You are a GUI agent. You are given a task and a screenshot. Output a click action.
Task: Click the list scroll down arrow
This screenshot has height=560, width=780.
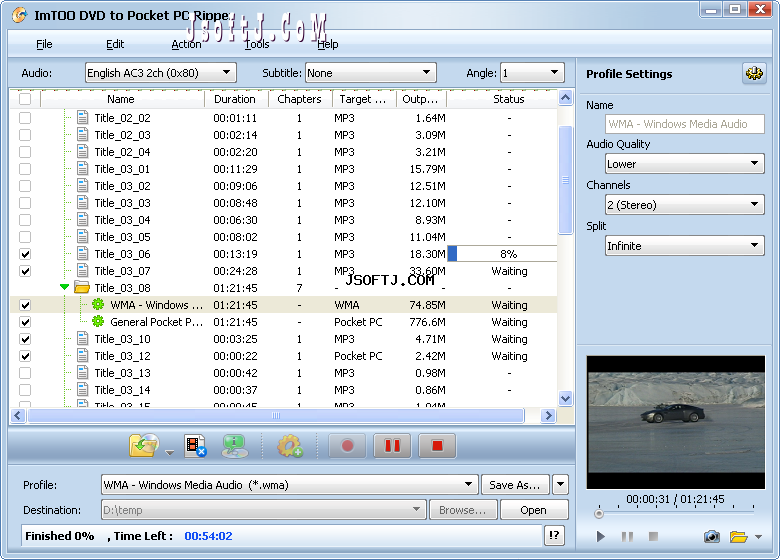click(565, 398)
